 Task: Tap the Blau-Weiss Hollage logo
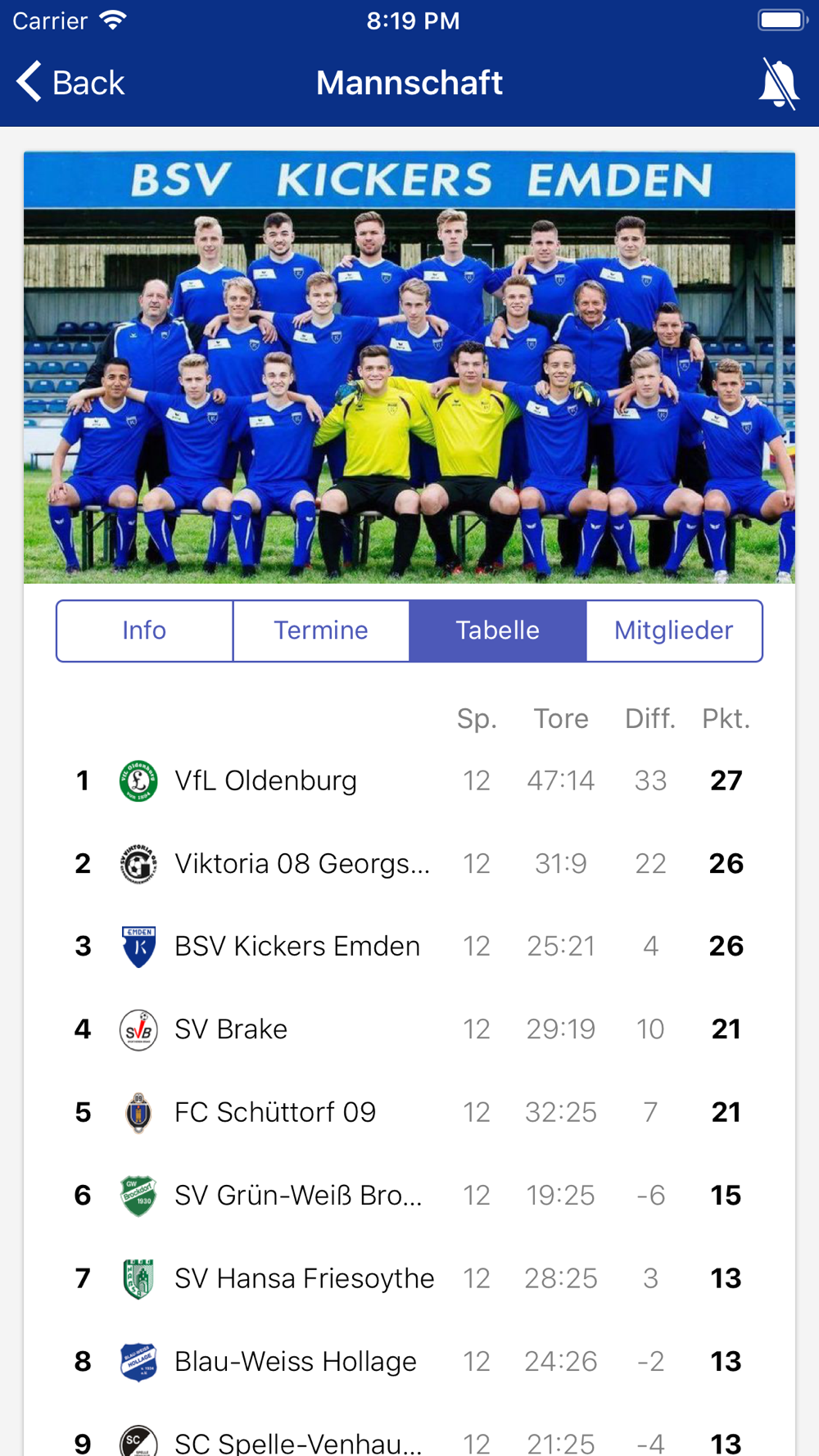[138, 1361]
